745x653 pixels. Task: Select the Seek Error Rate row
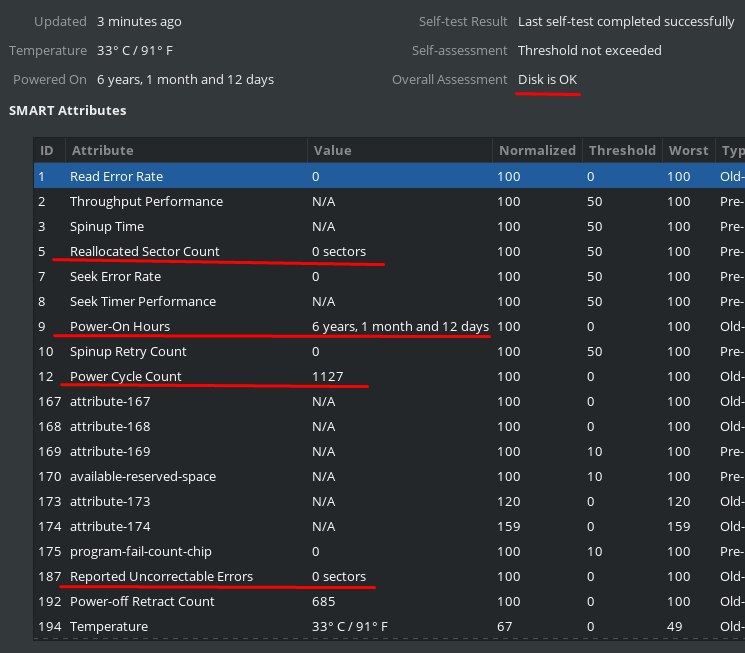389,277
